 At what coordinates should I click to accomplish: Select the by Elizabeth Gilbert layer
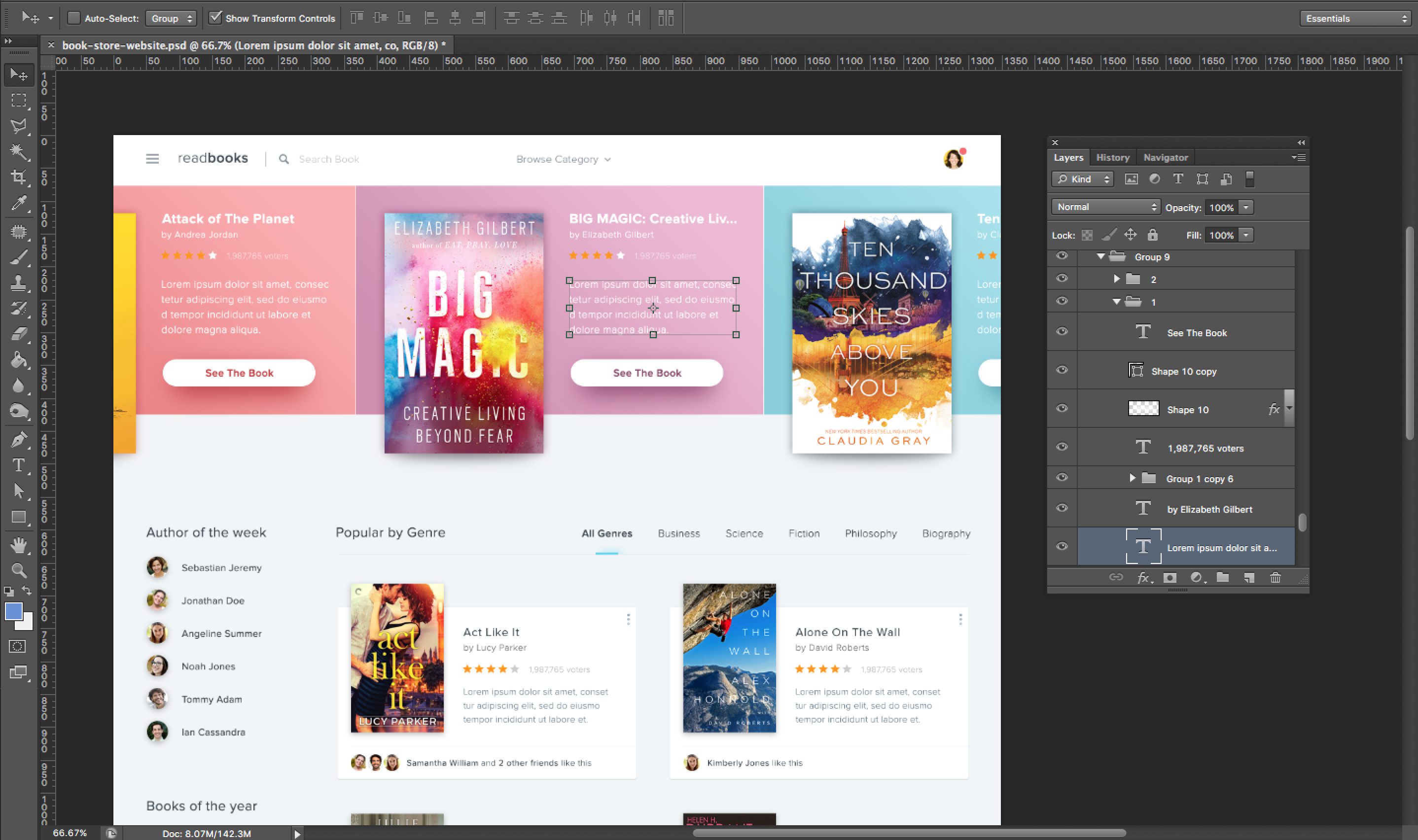[1209, 509]
